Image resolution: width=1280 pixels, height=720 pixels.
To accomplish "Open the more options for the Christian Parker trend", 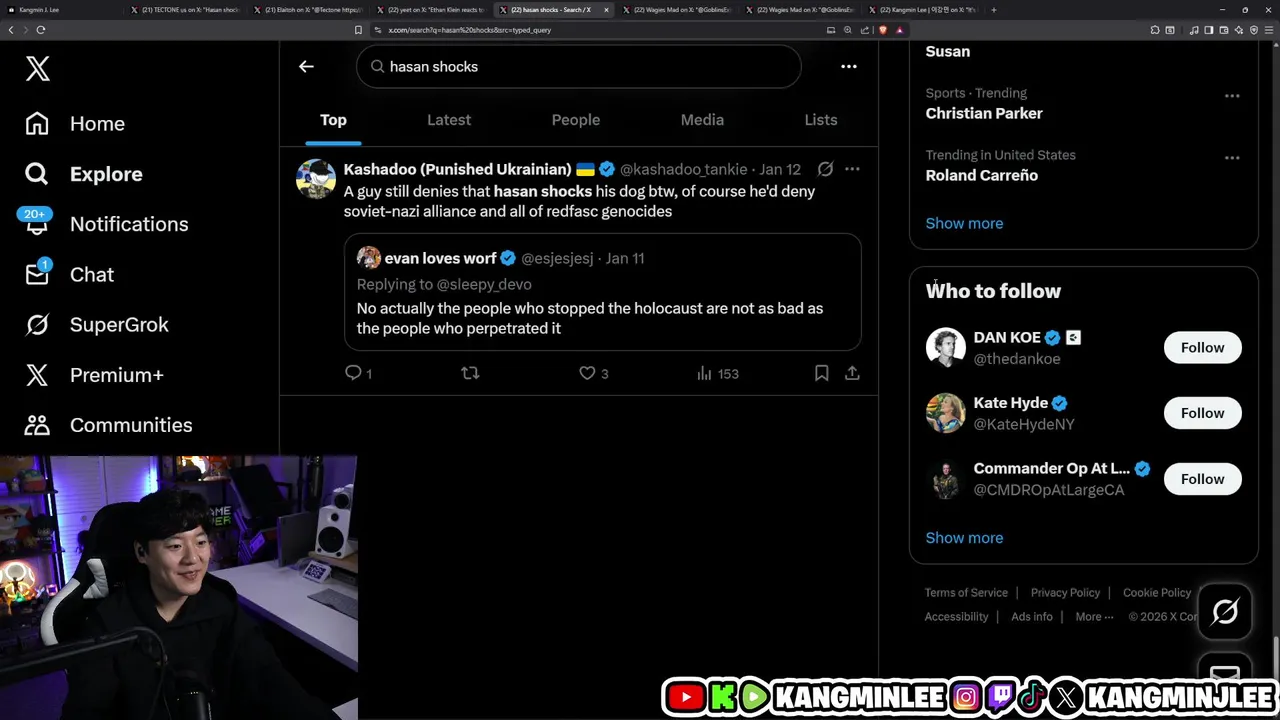I will 1232,96.
